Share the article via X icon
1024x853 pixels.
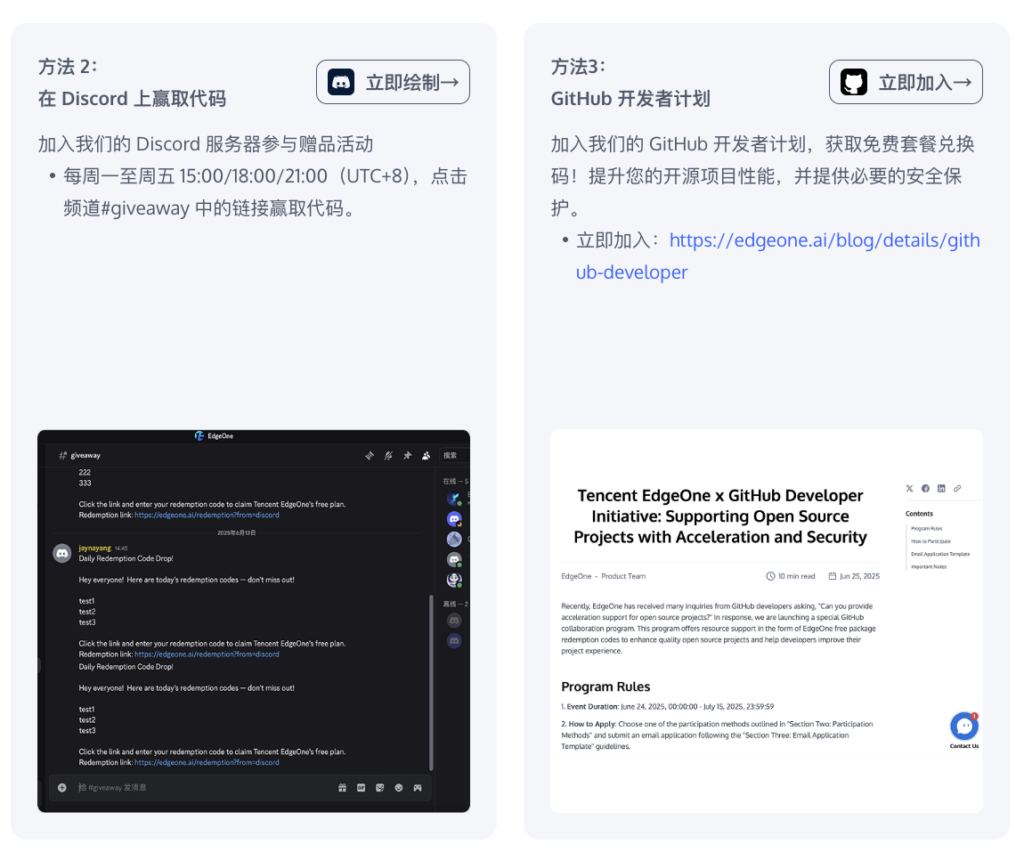tap(910, 489)
